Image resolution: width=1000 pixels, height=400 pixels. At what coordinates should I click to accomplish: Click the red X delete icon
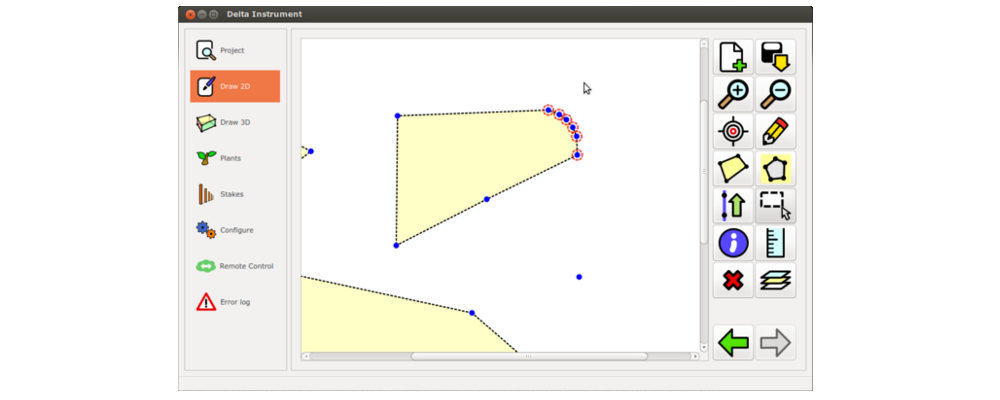[x=733, y=280]
